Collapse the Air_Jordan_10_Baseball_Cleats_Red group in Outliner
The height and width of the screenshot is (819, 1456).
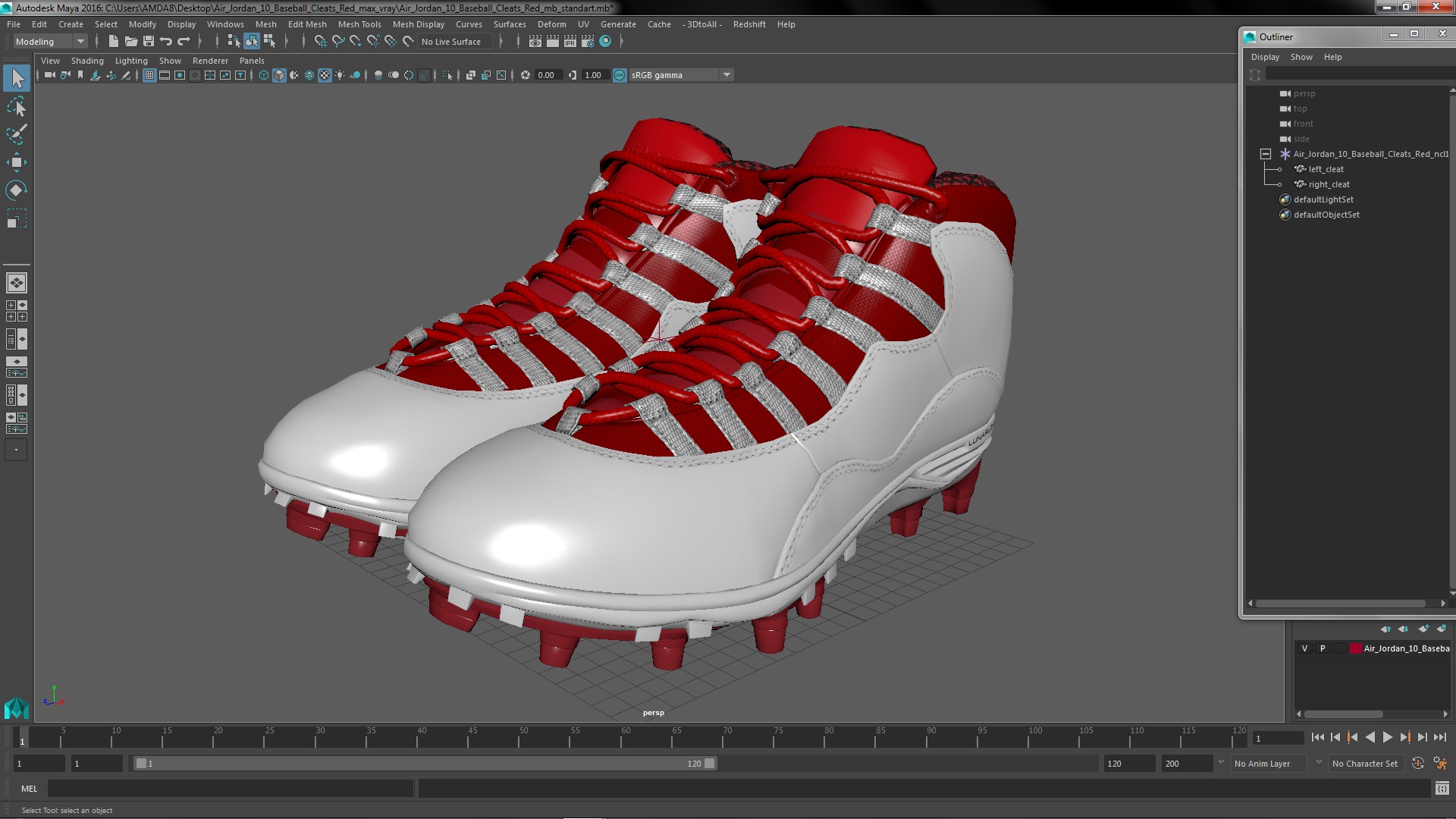[x=1266, y=154]
